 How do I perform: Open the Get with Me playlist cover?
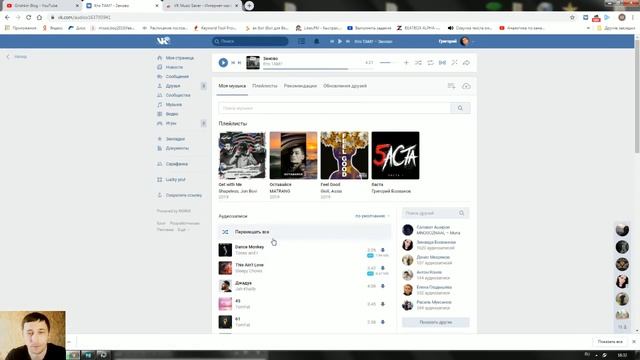242,155
